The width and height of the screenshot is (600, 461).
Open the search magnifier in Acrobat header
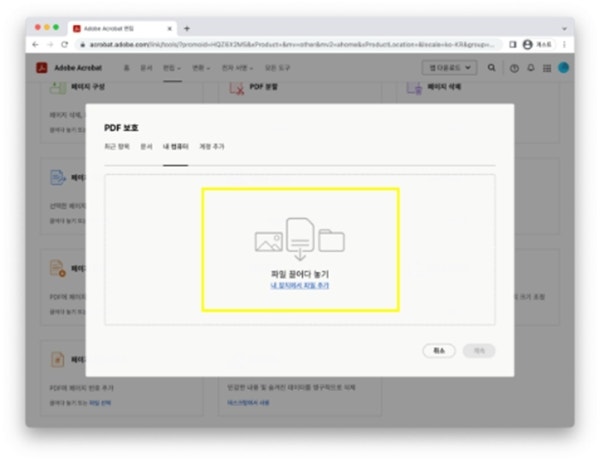point(491,68)
